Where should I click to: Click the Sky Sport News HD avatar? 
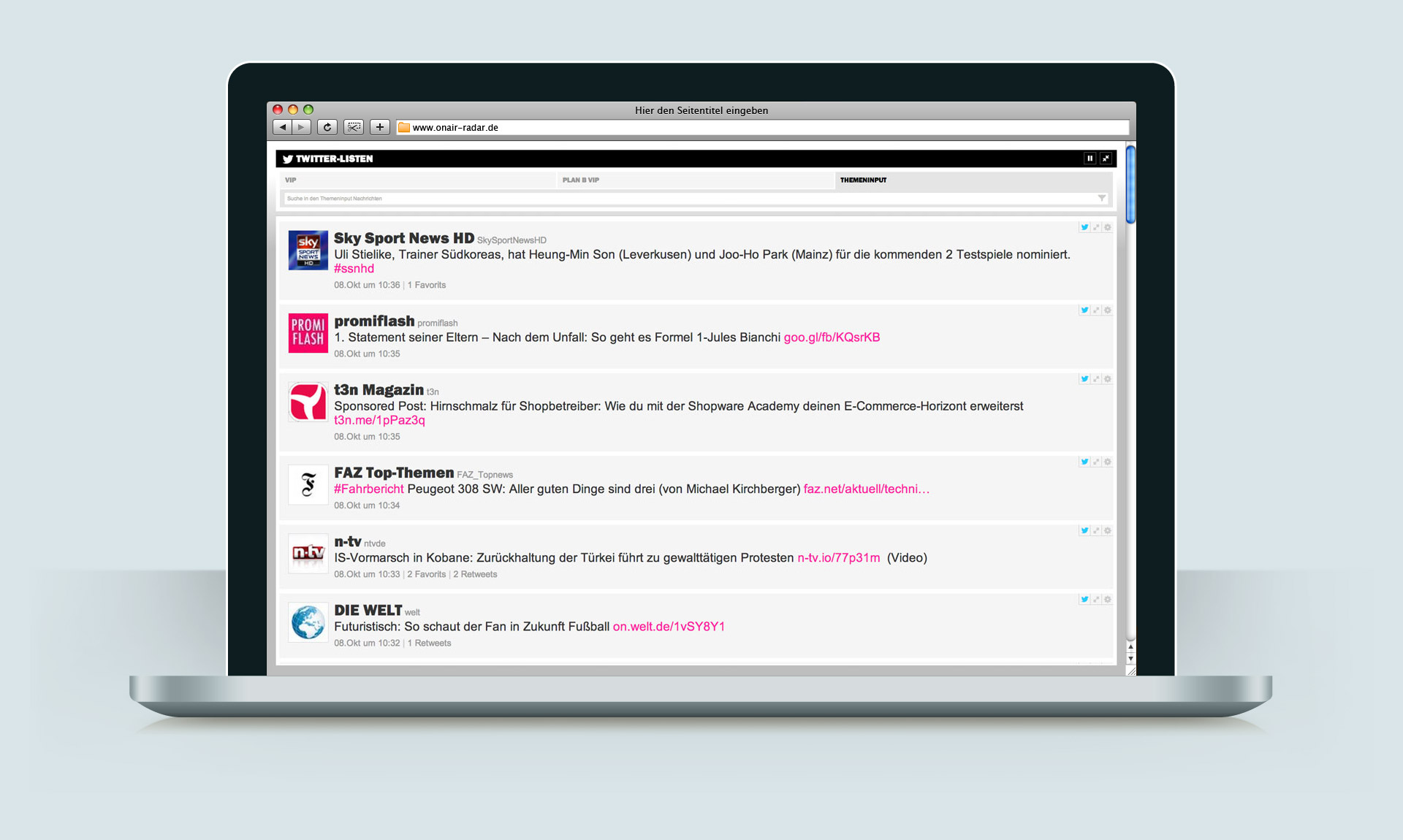coord(308,251)
